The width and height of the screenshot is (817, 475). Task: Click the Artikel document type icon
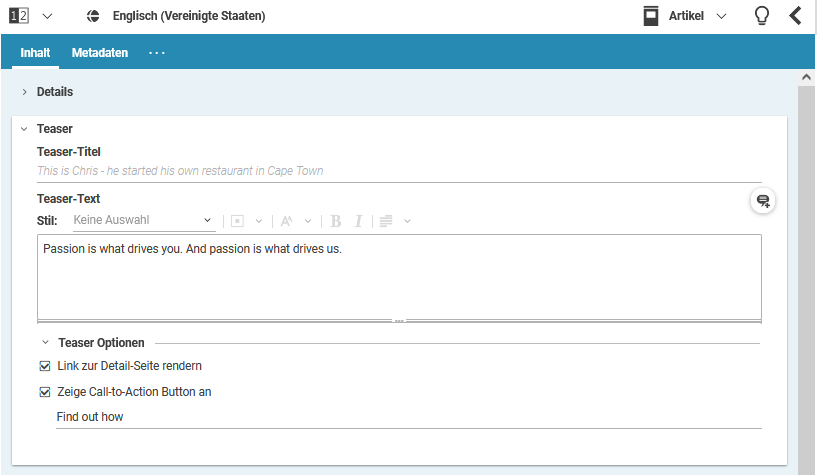tap(652, 16)
